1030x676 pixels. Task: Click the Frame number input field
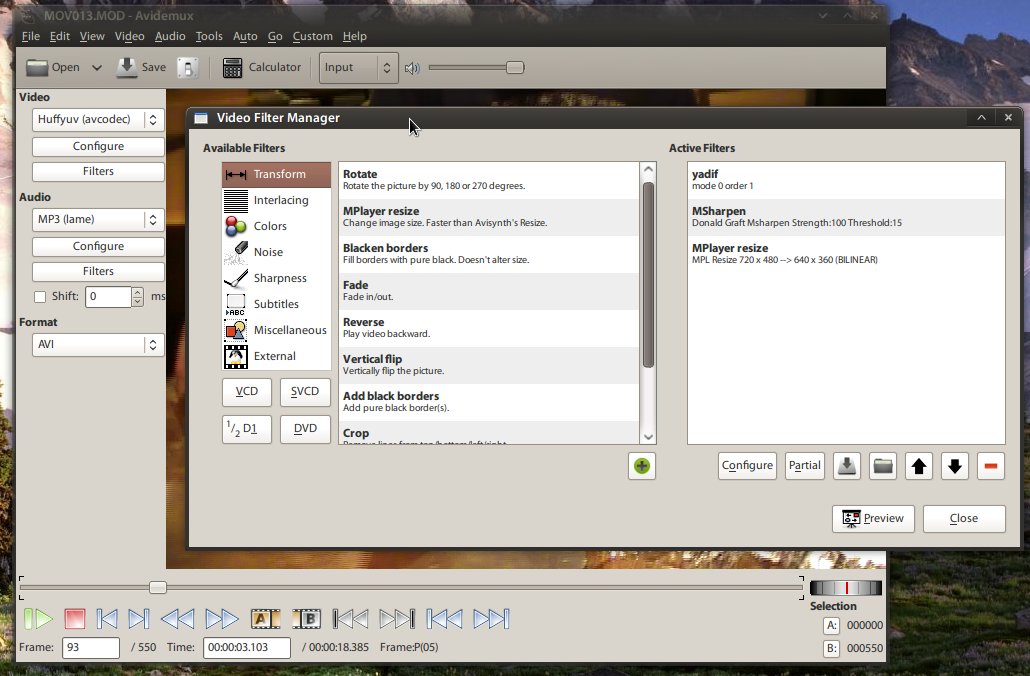click(x=91, y=648)
